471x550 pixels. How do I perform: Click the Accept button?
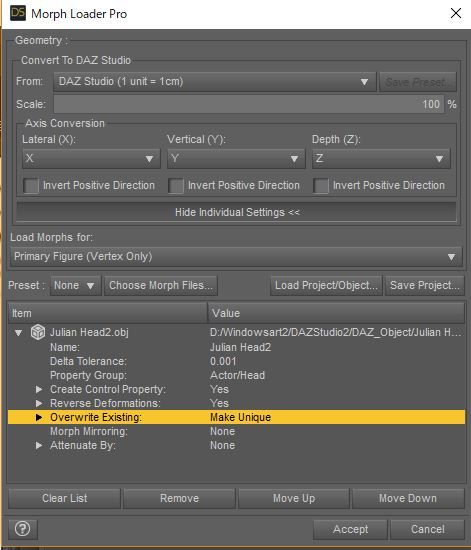tap(350, 529)
